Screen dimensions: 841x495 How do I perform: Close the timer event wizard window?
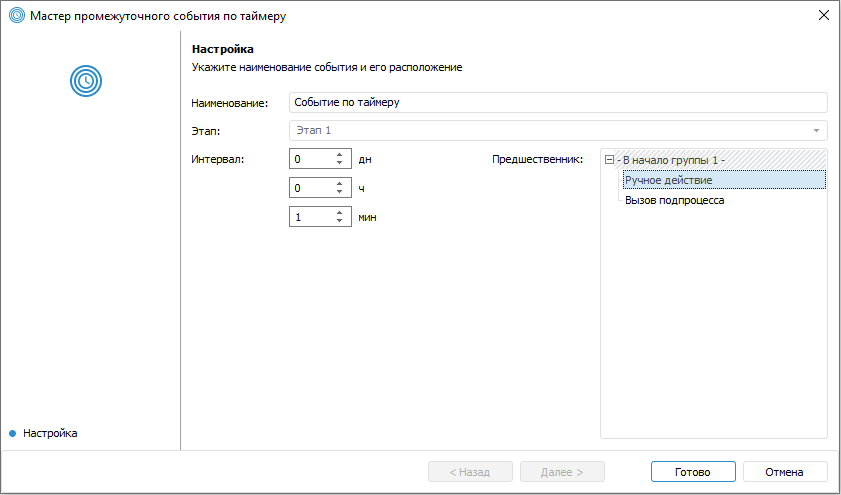[x=823, y=15]
